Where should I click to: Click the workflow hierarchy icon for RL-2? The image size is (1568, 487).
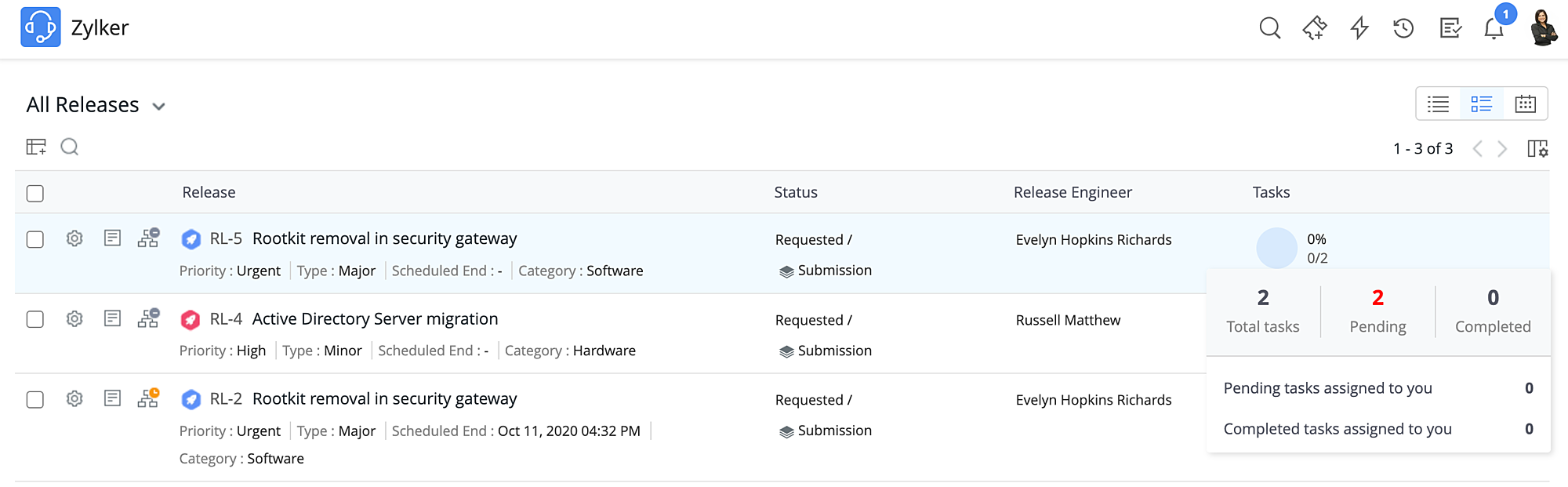point(148,398)
